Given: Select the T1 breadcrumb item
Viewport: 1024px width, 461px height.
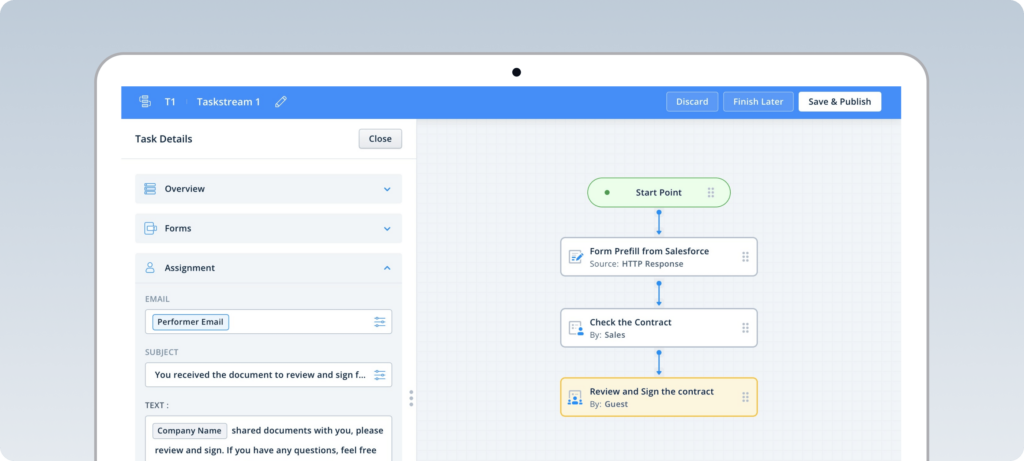Looking at the screenshot, I should coord(170,102).
